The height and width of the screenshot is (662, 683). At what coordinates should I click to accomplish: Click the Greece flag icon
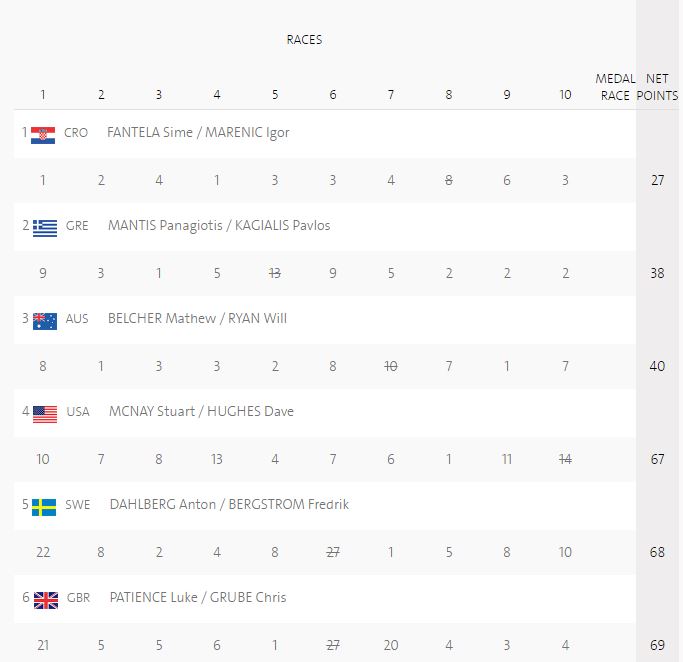(x=45, y=226)
